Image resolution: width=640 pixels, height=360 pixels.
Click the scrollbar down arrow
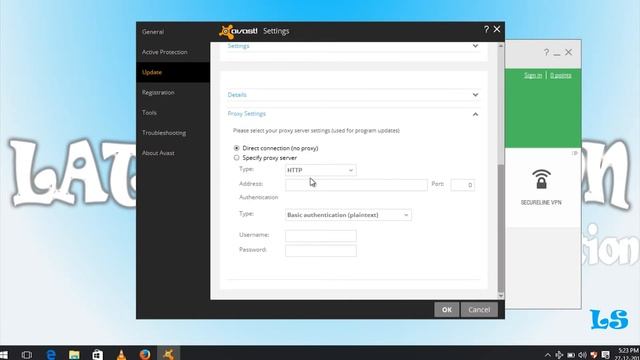coord(501,296)
